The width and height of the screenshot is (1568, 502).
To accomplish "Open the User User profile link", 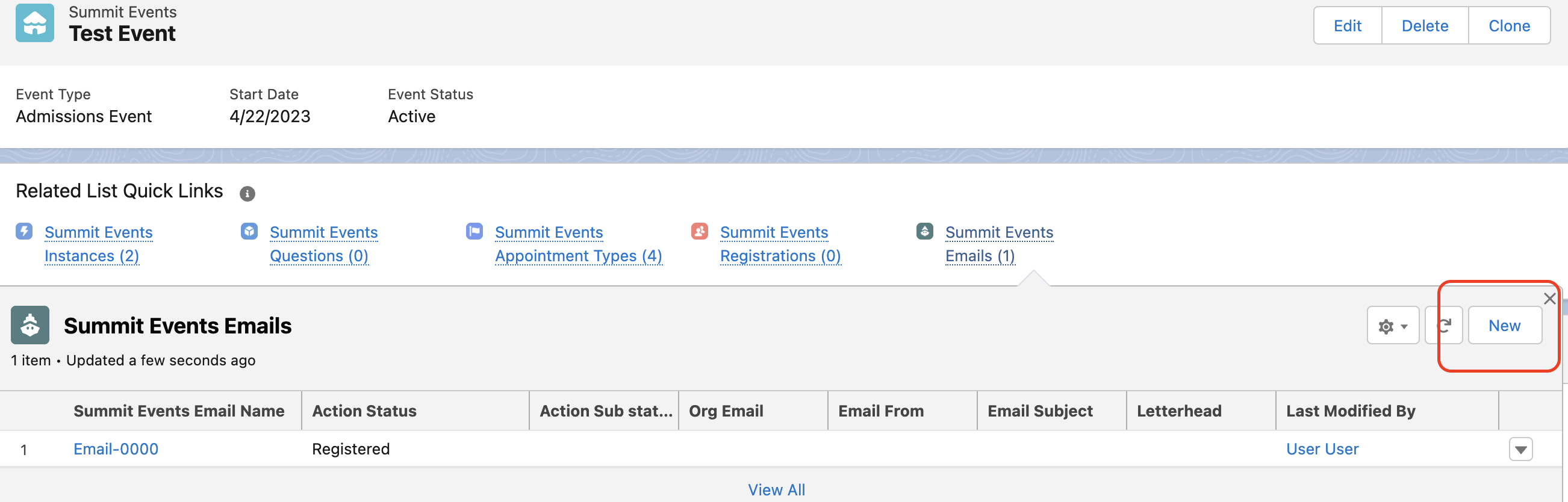I will pos(1322,449).
